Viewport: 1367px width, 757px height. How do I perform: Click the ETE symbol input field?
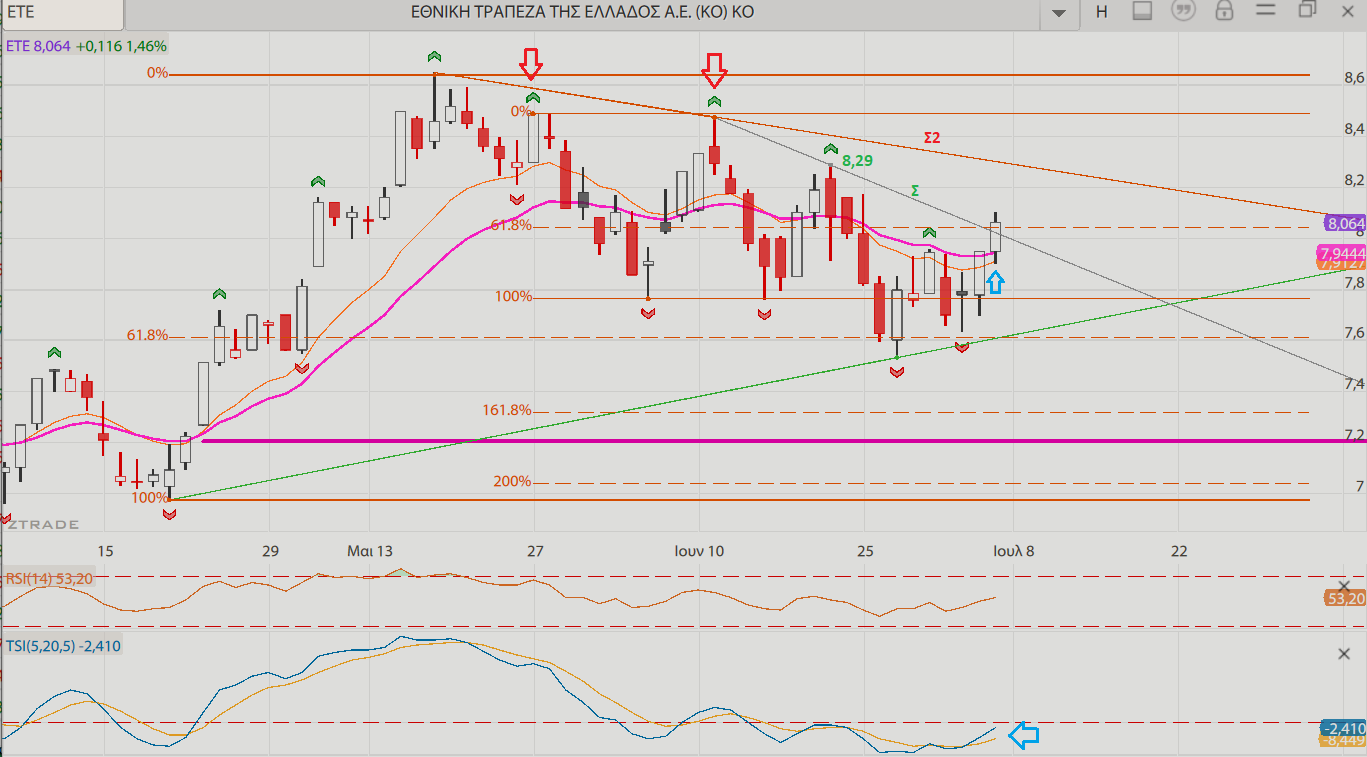(x=62, y=12)
